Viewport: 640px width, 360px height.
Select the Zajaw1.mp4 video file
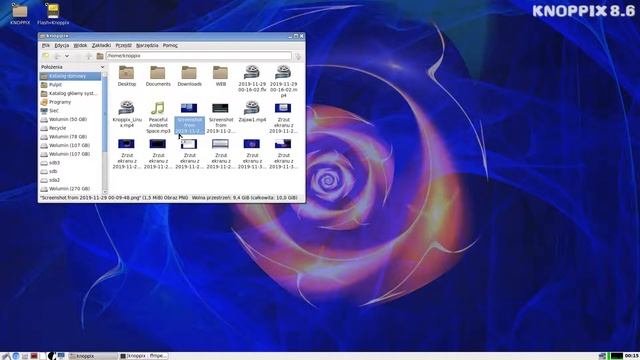252,111
